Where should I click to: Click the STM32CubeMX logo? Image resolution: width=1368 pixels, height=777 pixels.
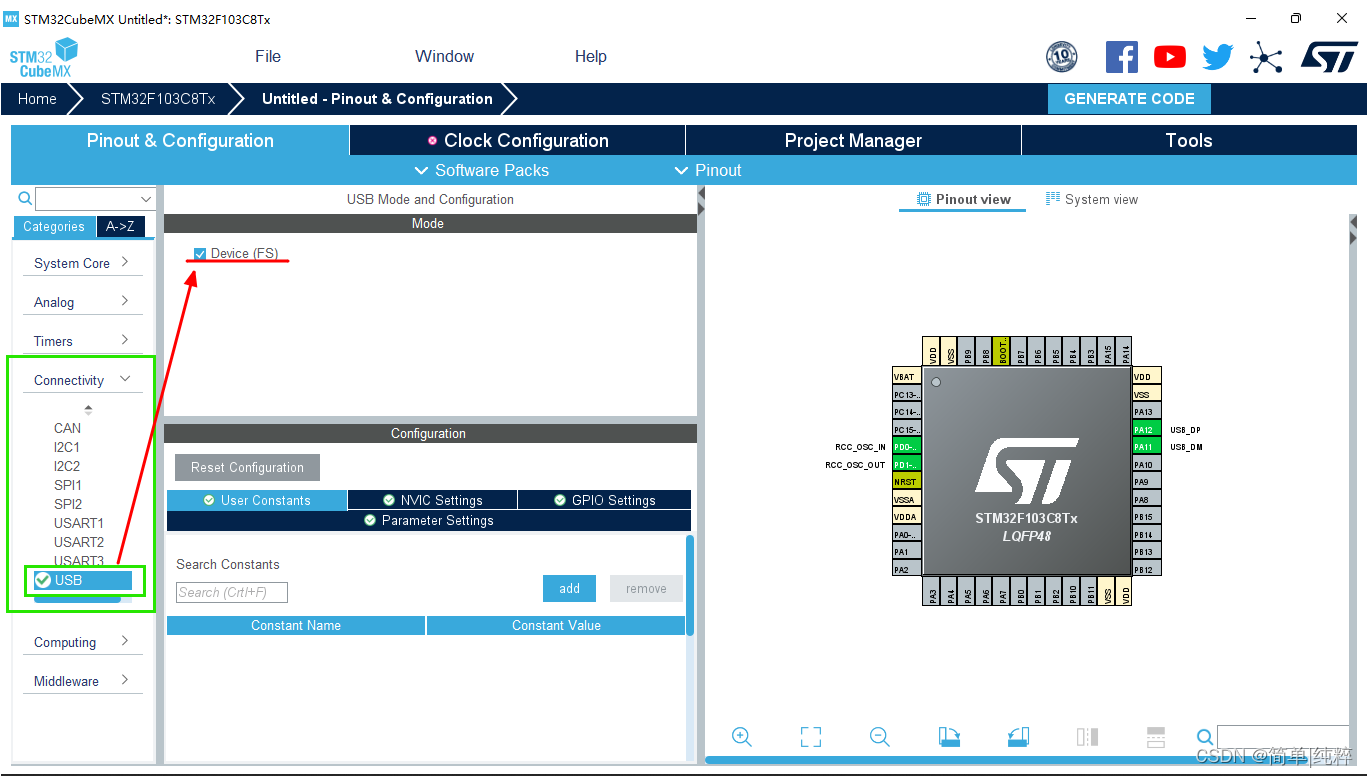(x=44, y=58)
